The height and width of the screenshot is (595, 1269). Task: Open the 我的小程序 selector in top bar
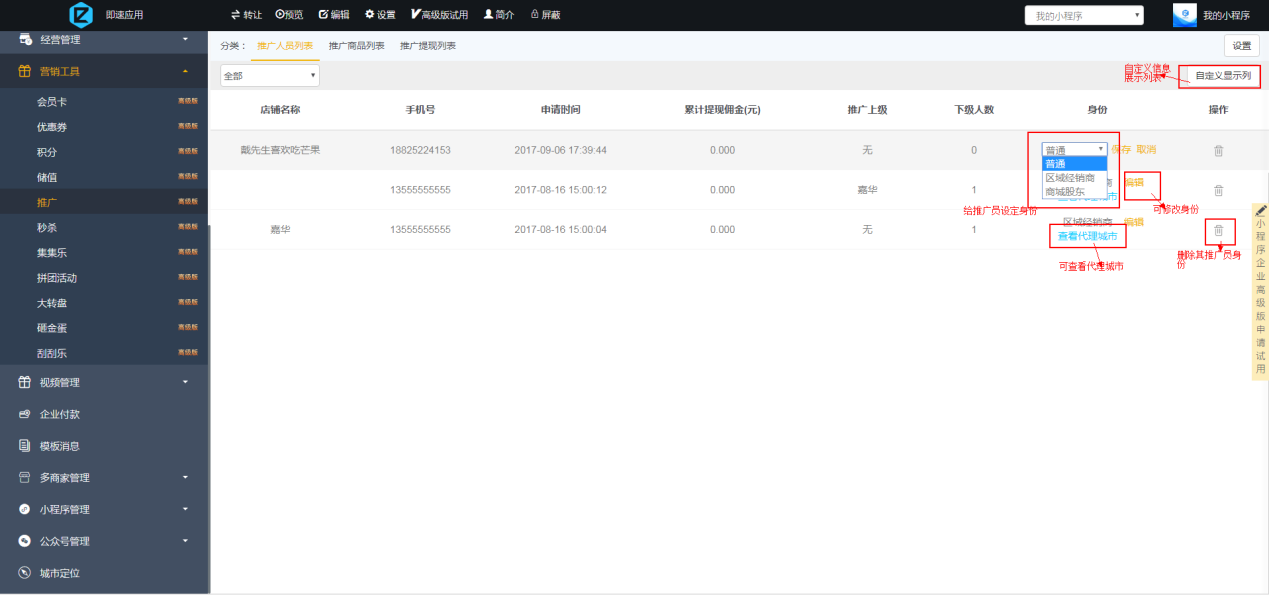point(1083,15)
